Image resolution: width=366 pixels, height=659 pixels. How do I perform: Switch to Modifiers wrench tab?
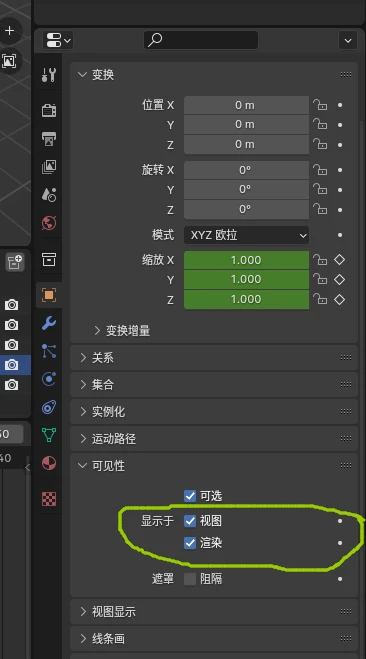[x=49, y=323]
